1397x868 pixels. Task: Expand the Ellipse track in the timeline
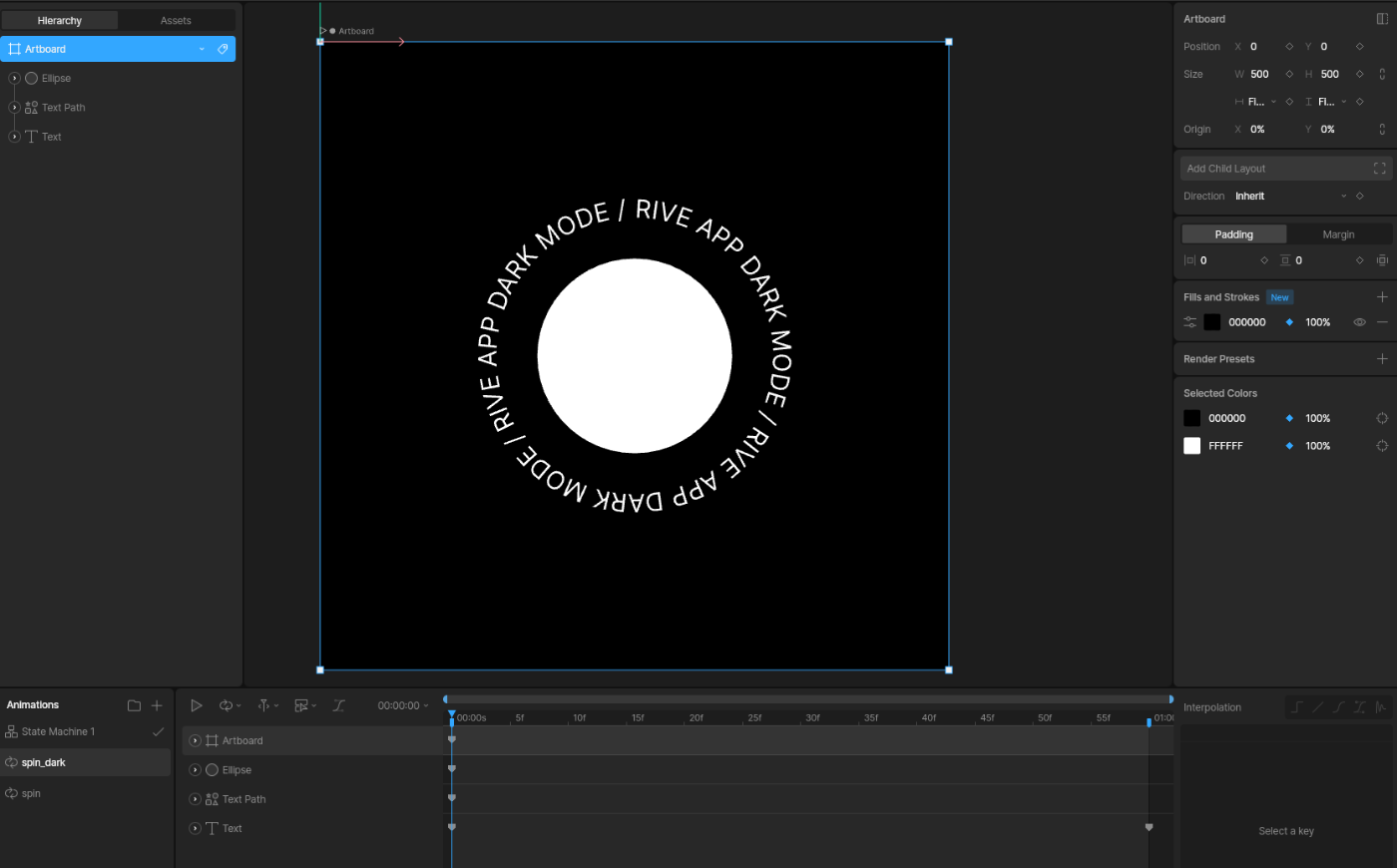[195, 770]
